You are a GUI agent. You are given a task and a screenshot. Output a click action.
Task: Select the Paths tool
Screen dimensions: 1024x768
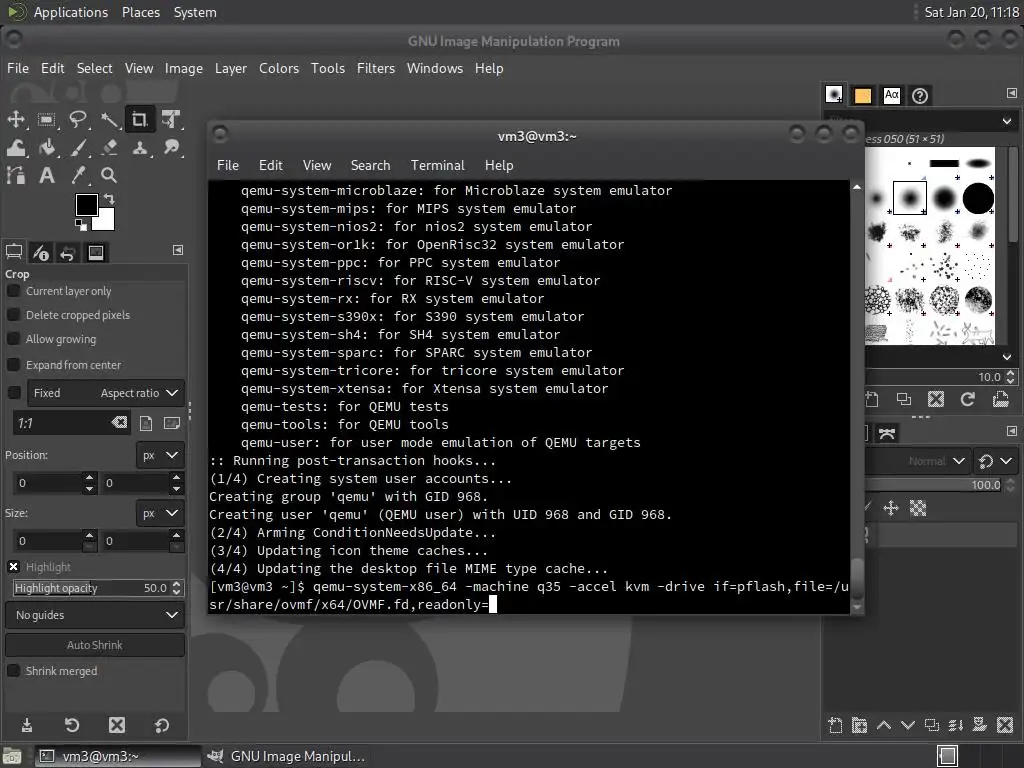point(16,175)
